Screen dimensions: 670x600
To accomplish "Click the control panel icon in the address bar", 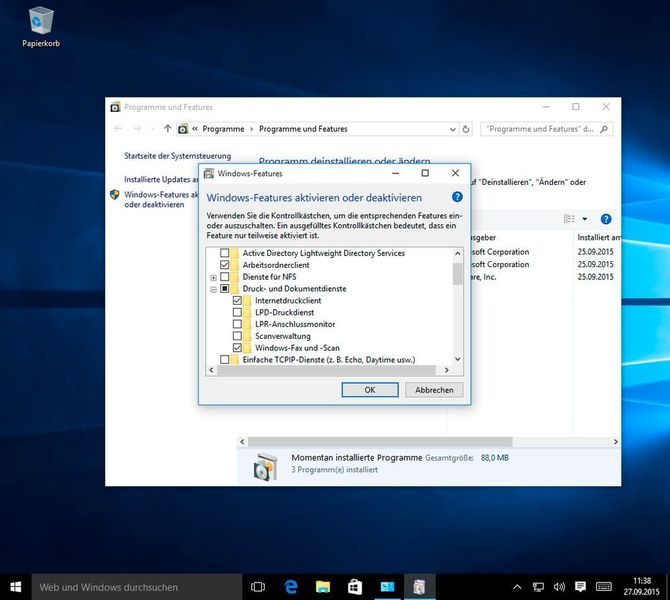I will point(183,129).
